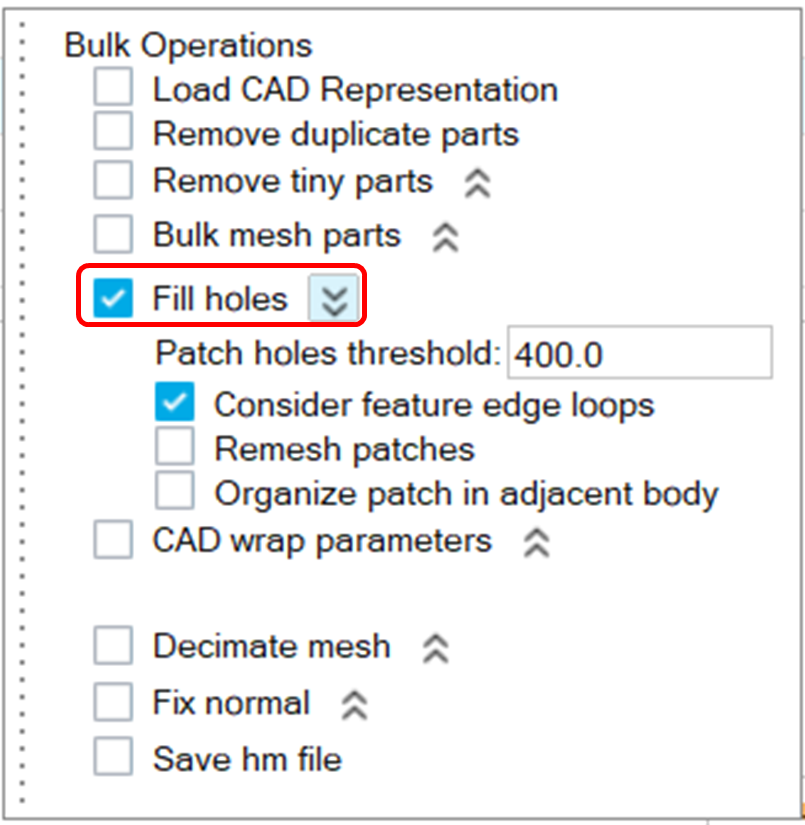Toggle Remove tiny parts checkbox

tap(113, 181)
